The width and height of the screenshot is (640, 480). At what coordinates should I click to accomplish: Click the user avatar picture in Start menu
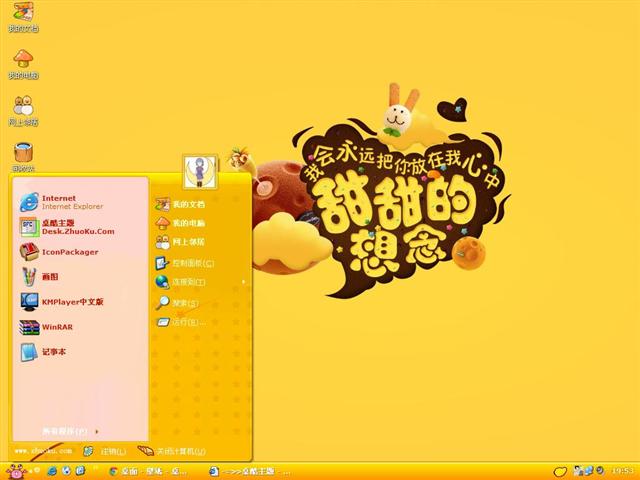(x=200, y=172)
